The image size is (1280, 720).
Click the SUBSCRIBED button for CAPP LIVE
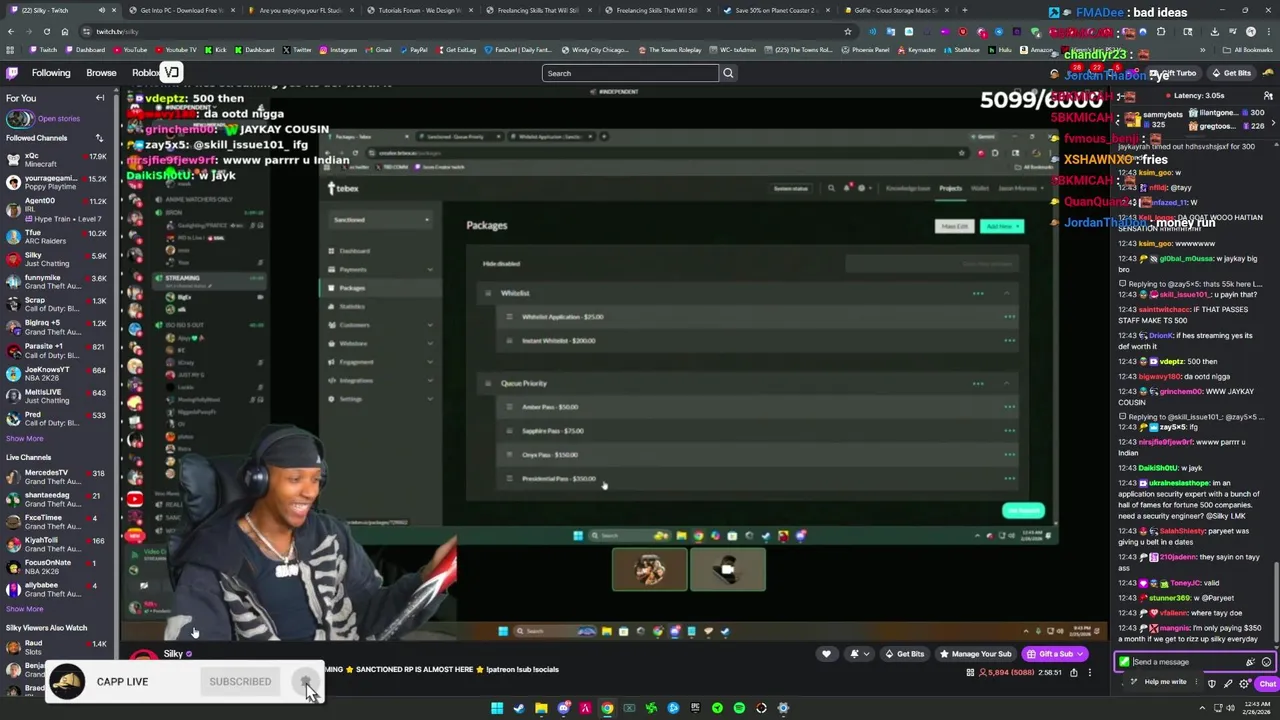point(240,682)
